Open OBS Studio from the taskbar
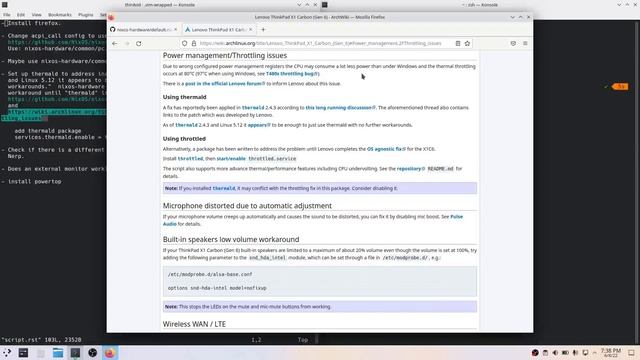 [93, 353]
